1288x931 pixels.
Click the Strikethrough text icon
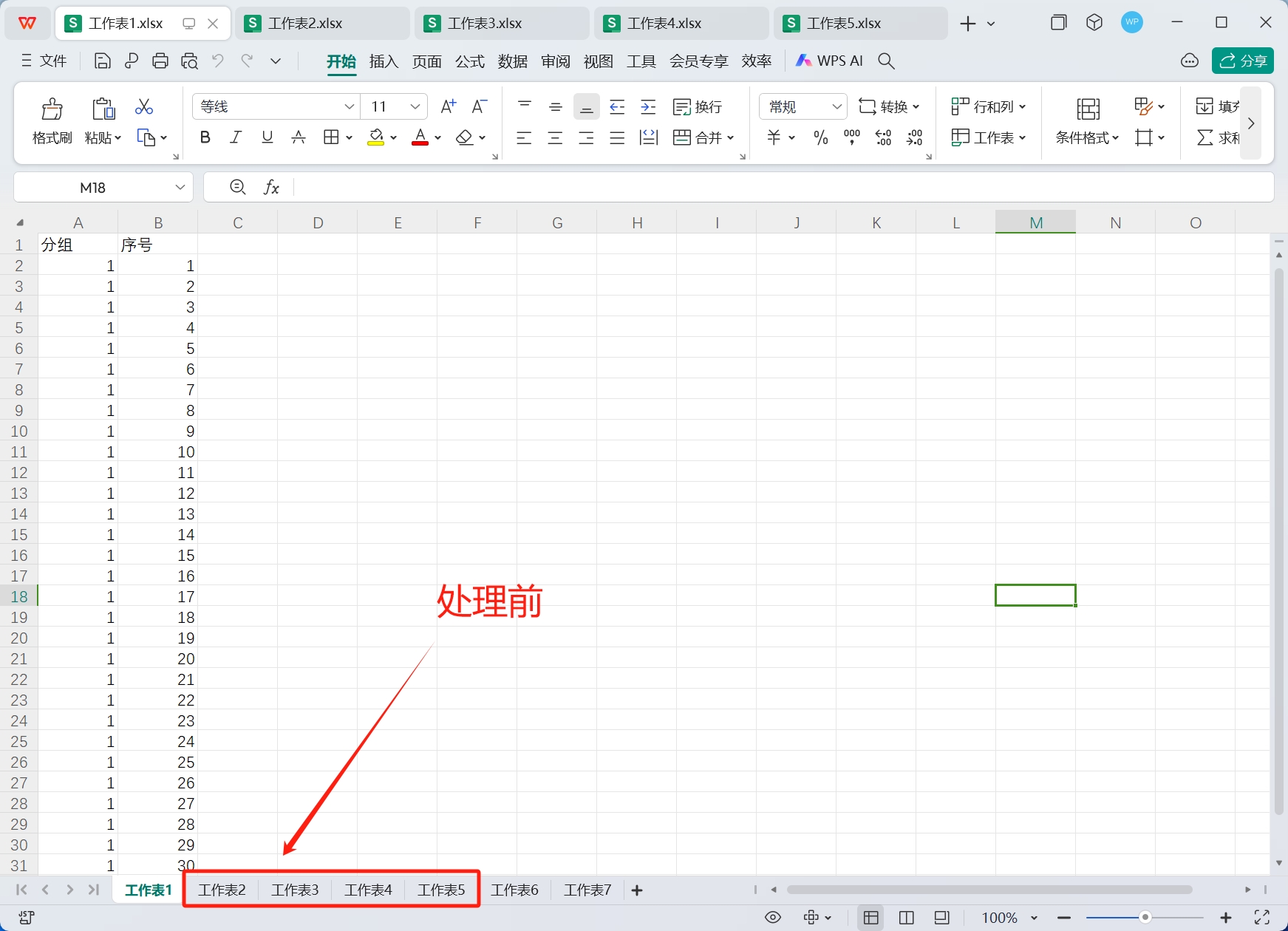coord(299,137)
